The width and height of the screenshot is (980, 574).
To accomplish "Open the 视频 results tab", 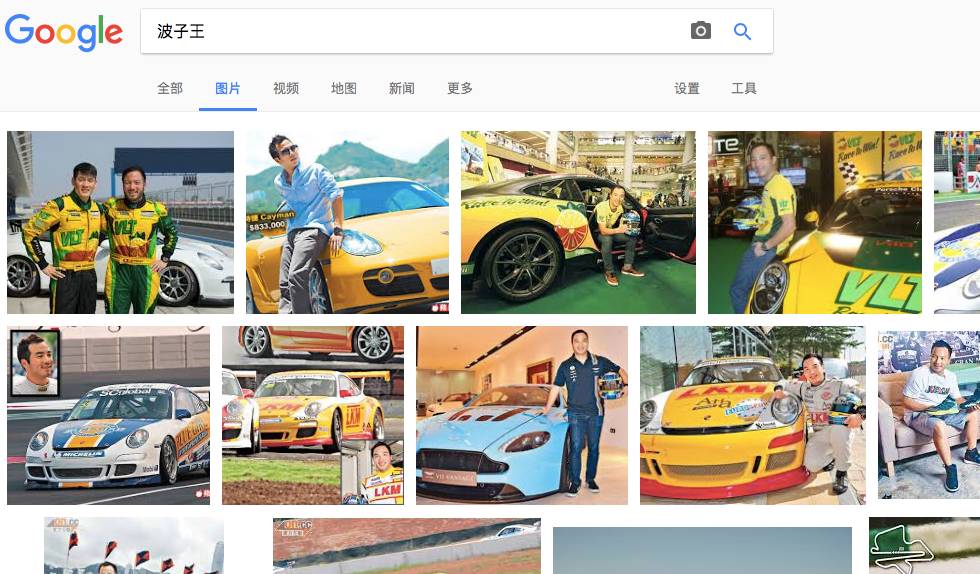I will coord(286,88).
